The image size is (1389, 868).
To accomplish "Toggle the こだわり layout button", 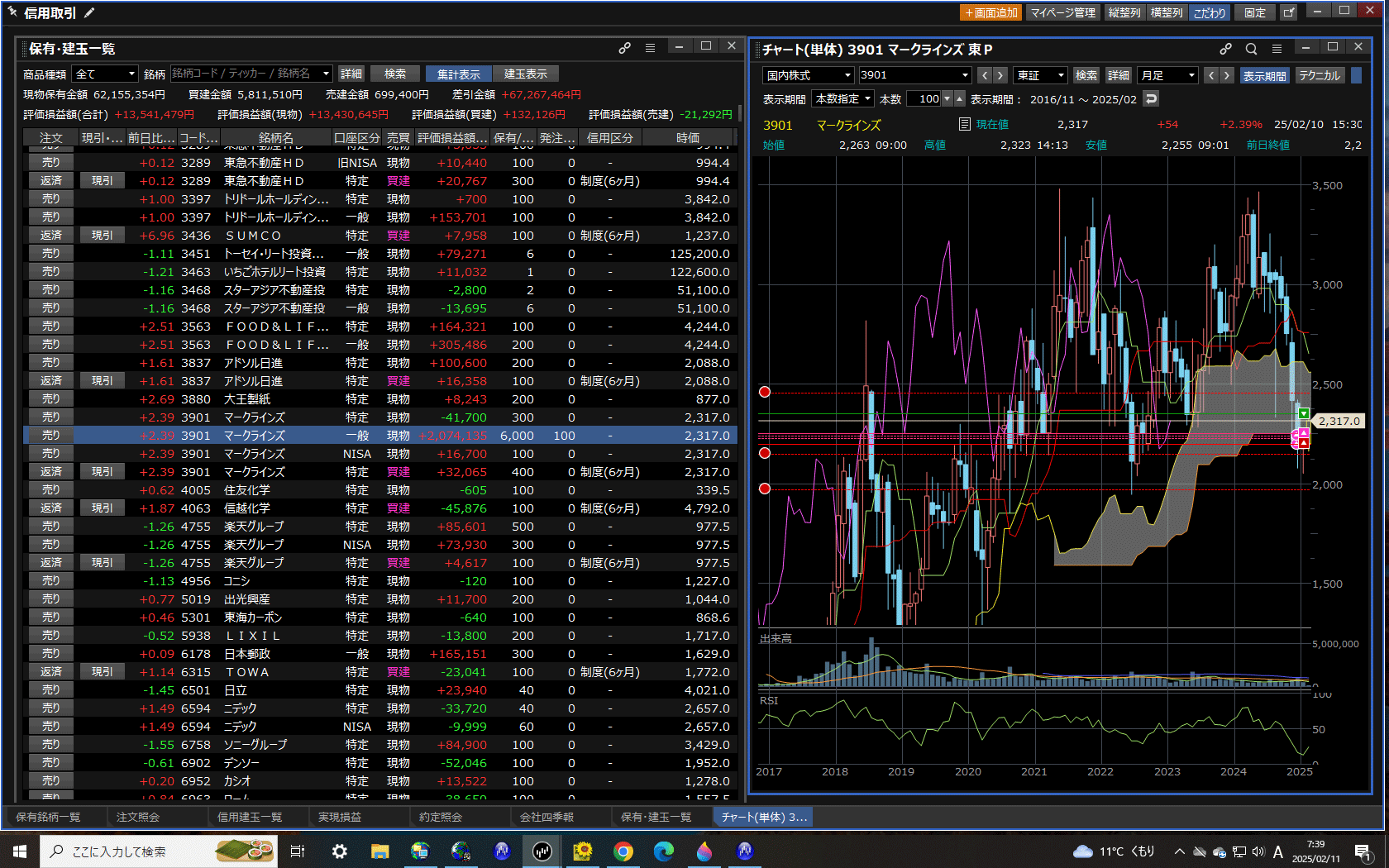I will pos(1210,12).
